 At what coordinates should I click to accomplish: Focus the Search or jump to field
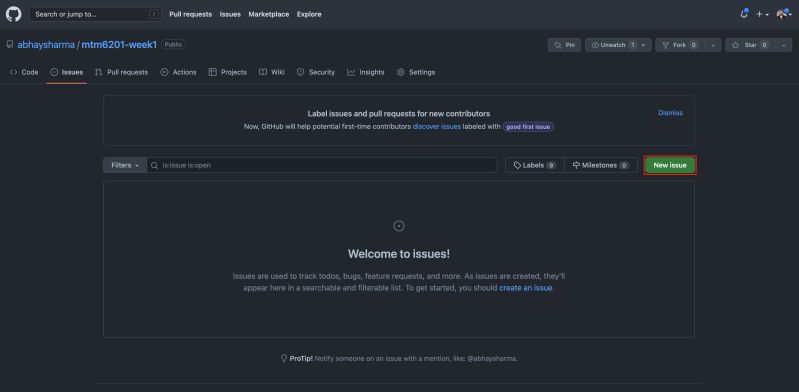[95, 14]
